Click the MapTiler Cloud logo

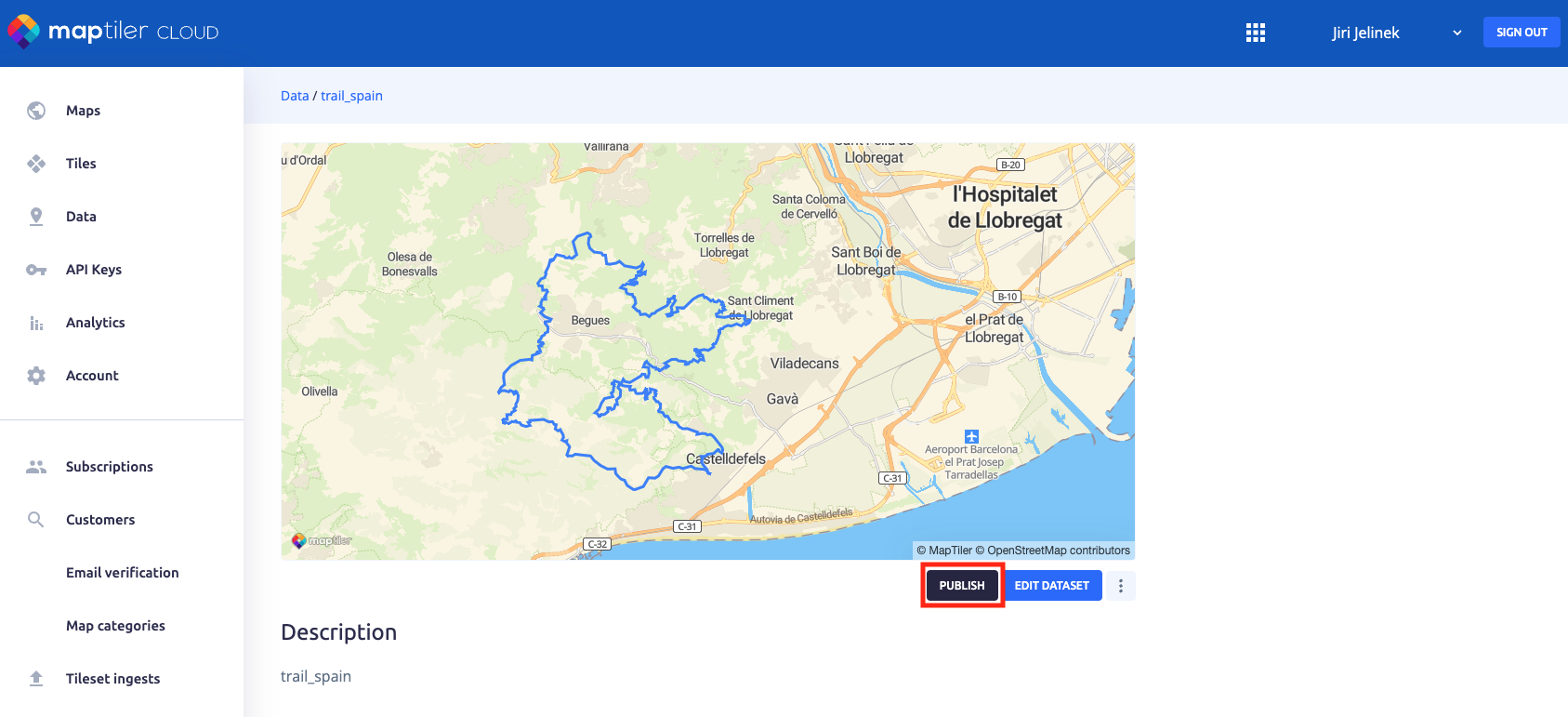[113, 32]
